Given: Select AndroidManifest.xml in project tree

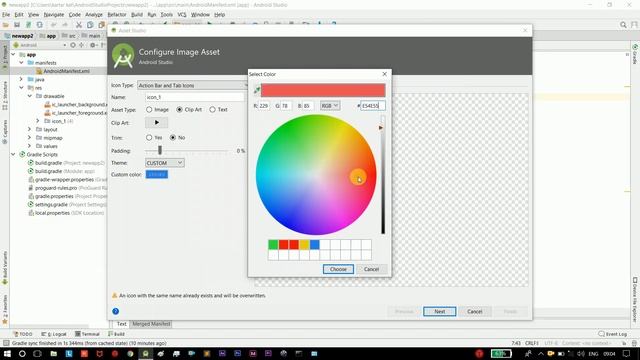Looking at the screenshot, I should tap(66, 71).
